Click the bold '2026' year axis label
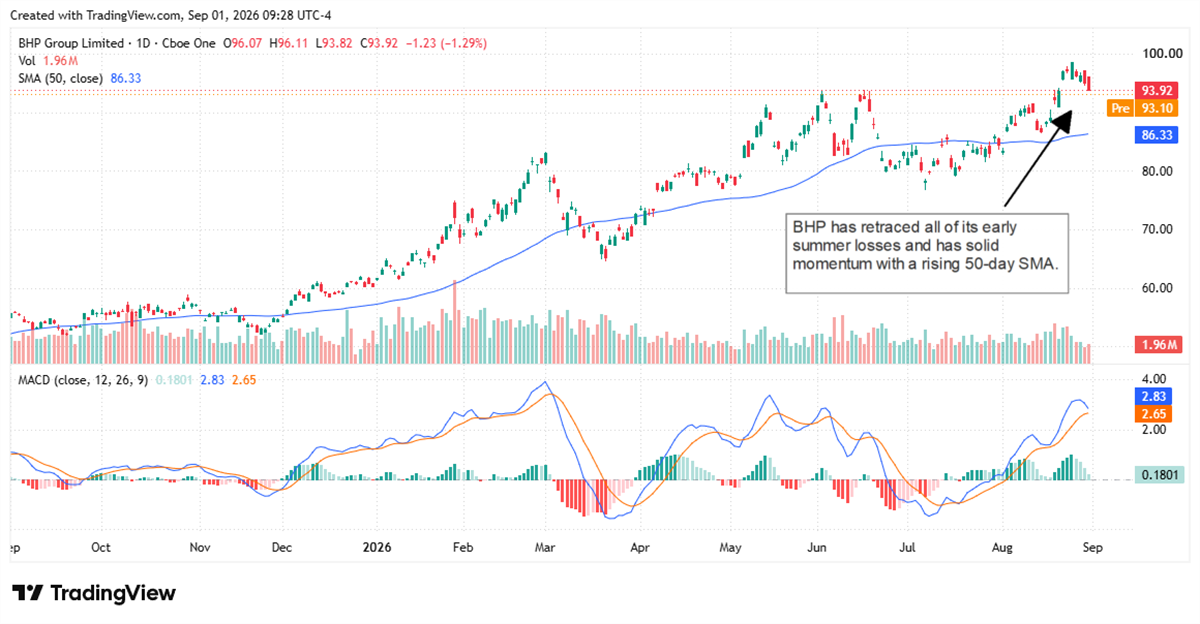Image resolution: width=1200 pixels, height=624 pixels. 378,548
